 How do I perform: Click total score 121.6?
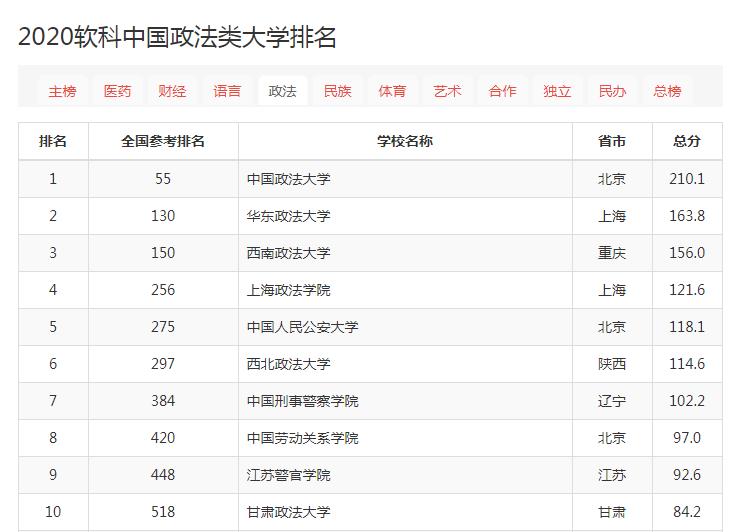click(x=687, y=290)
